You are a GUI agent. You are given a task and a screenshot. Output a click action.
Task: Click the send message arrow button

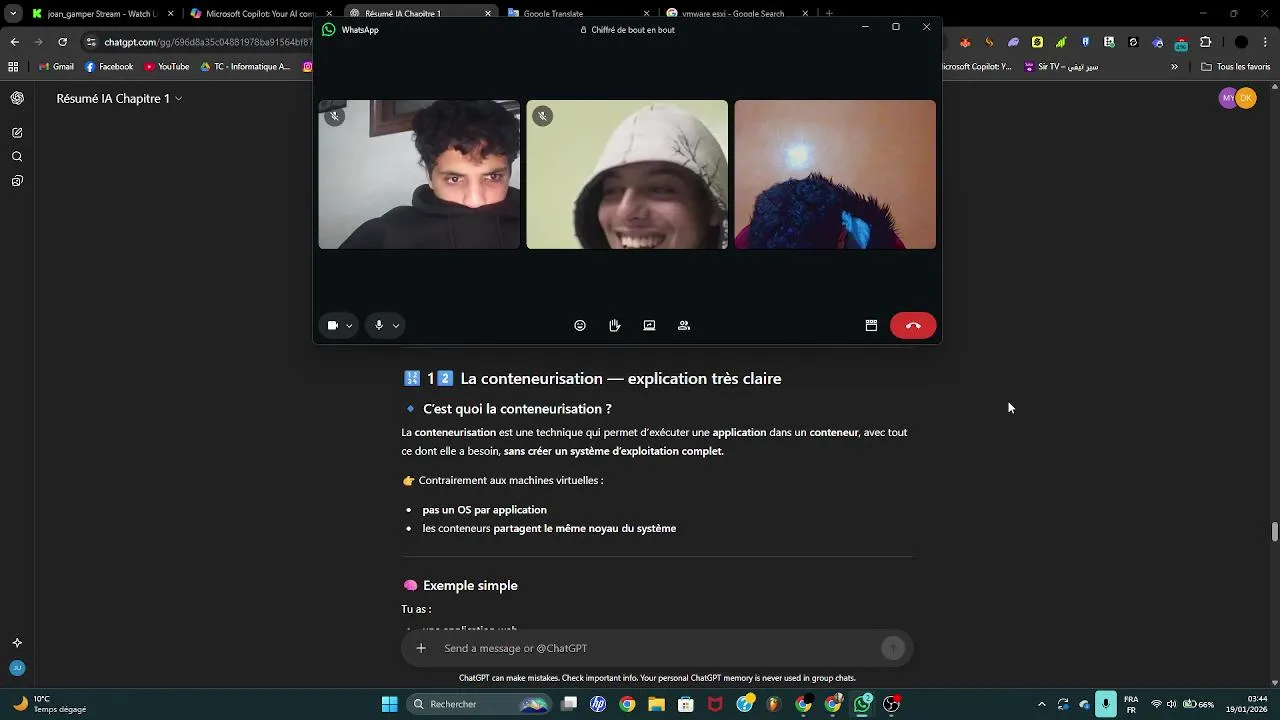click(x=893, y=648)
